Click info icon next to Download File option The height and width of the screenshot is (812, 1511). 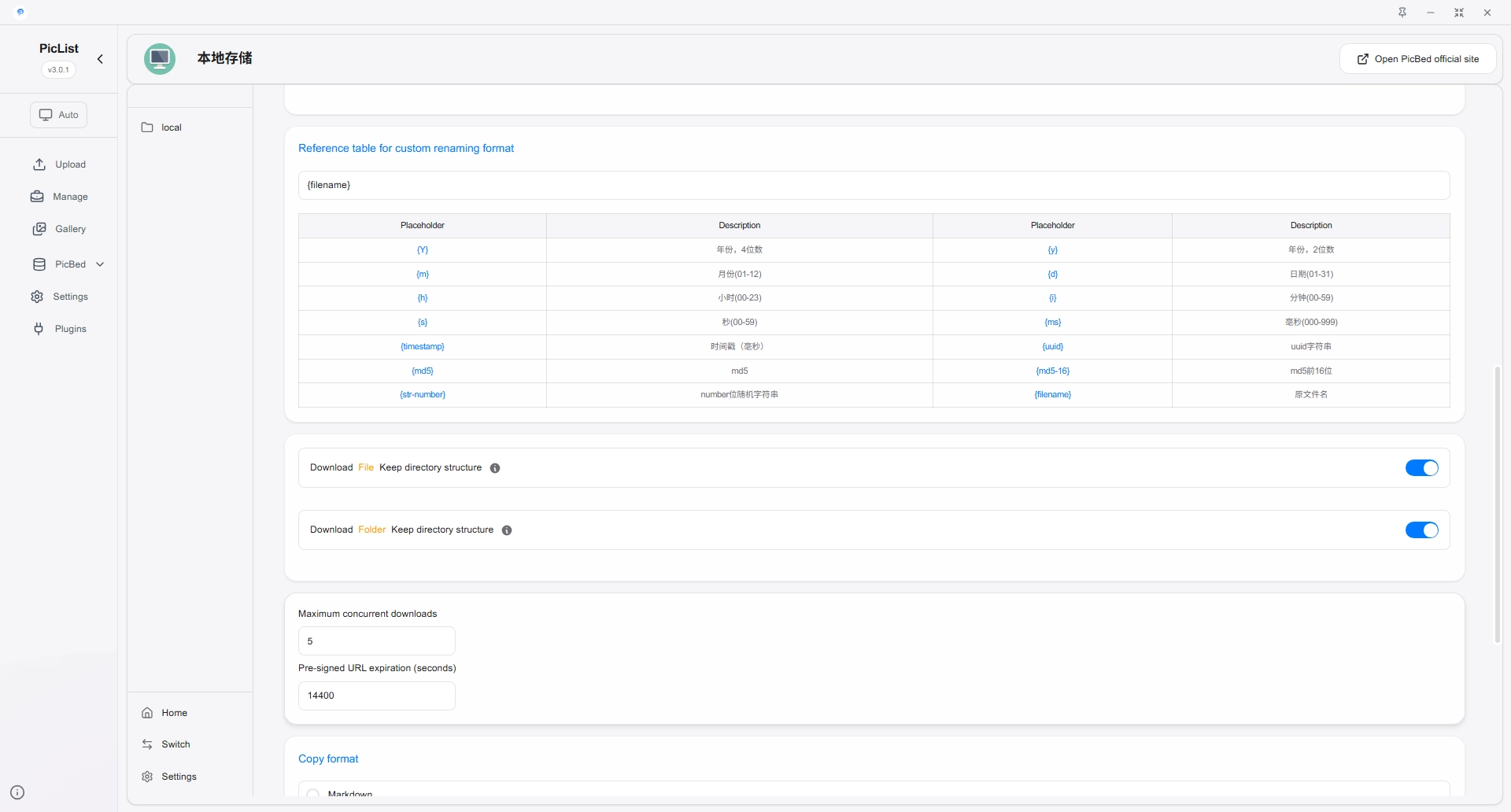pos(495,468)
